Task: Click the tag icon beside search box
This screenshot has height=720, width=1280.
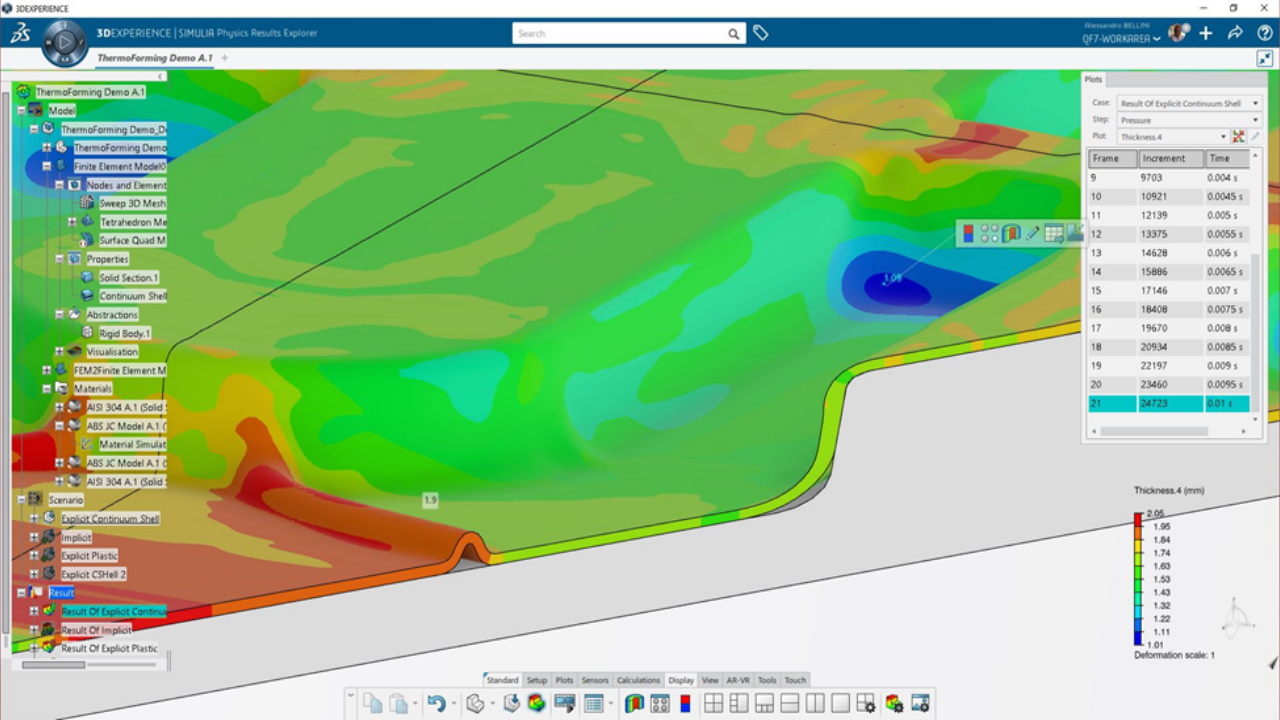Action: click(761, 34)
